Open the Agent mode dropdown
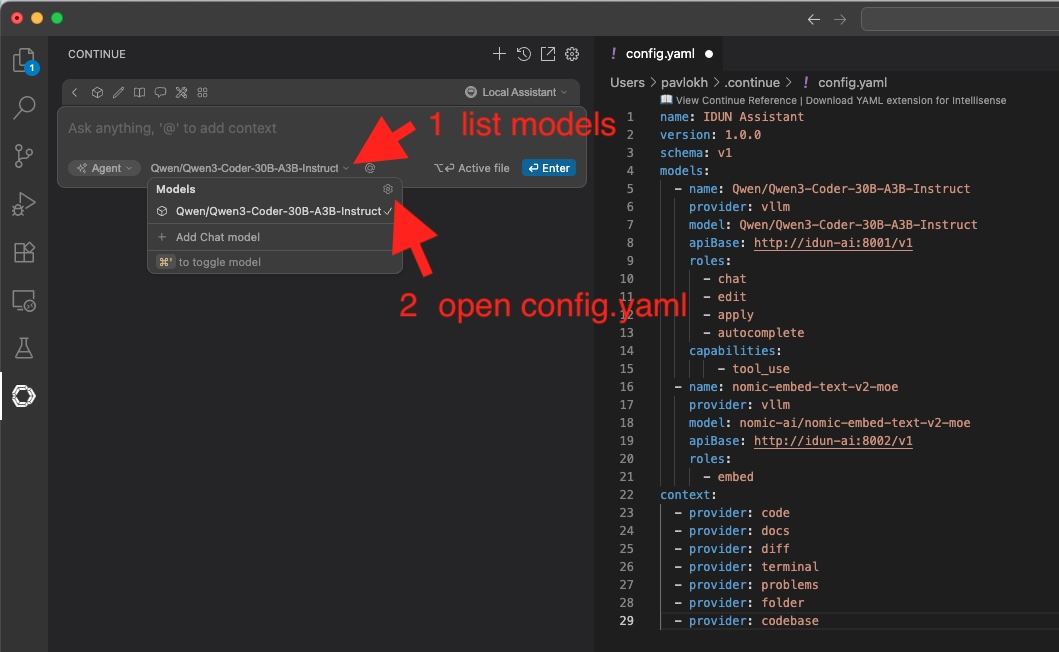Image resolution: width=1059 pixels, height=652 pixels. click(x=104, y=168)
